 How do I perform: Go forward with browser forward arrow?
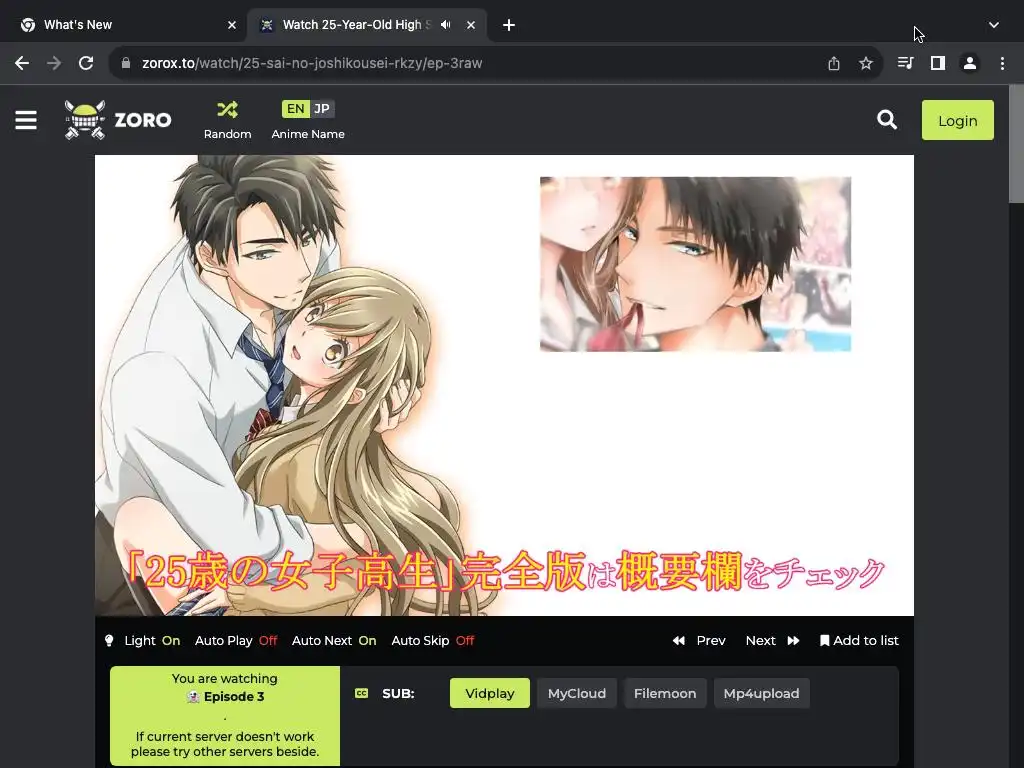point(54,63)
